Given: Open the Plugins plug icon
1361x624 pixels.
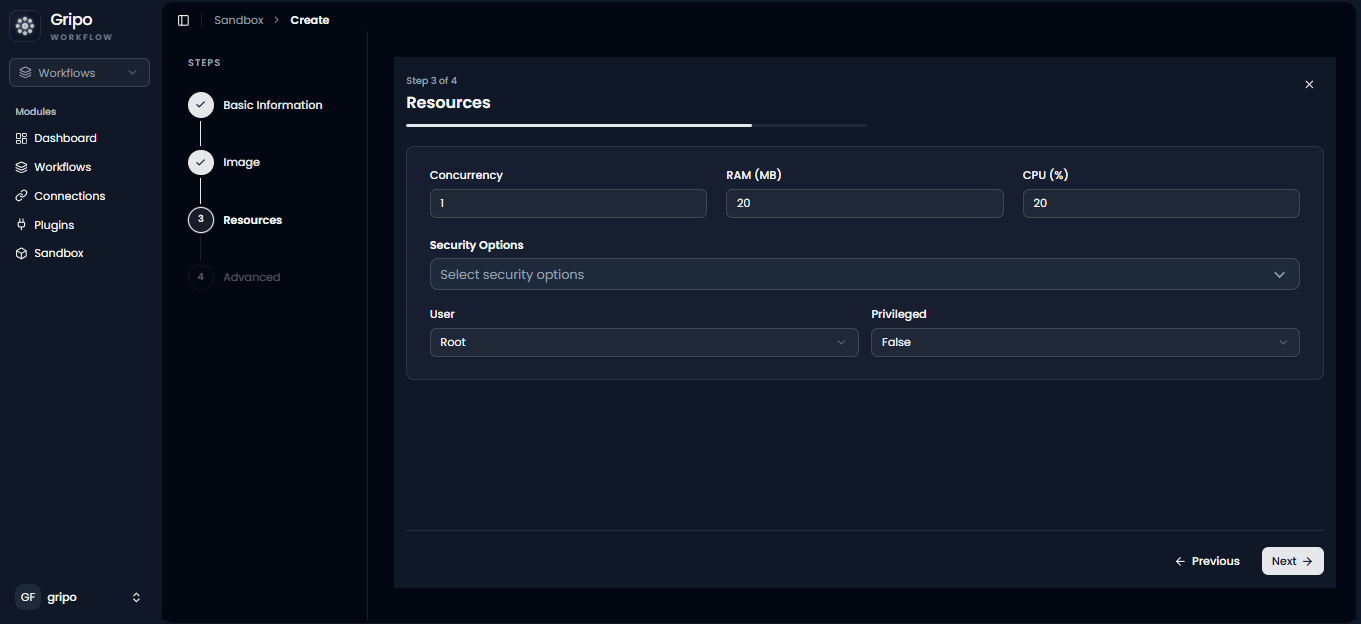Looking at the screenshot, I should (22, 225).
